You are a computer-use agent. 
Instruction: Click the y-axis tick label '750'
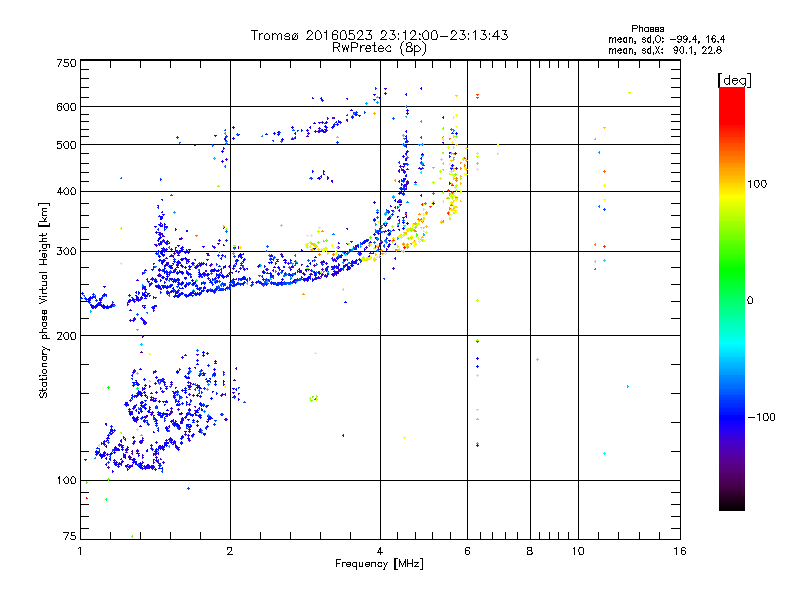click(66, 63)
